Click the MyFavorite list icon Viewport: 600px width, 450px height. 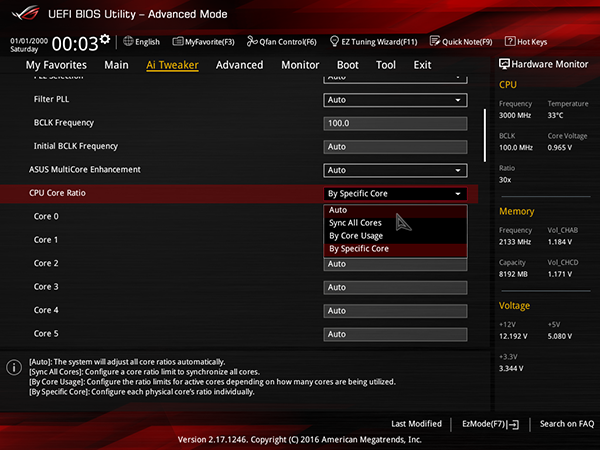pos(178,41)
